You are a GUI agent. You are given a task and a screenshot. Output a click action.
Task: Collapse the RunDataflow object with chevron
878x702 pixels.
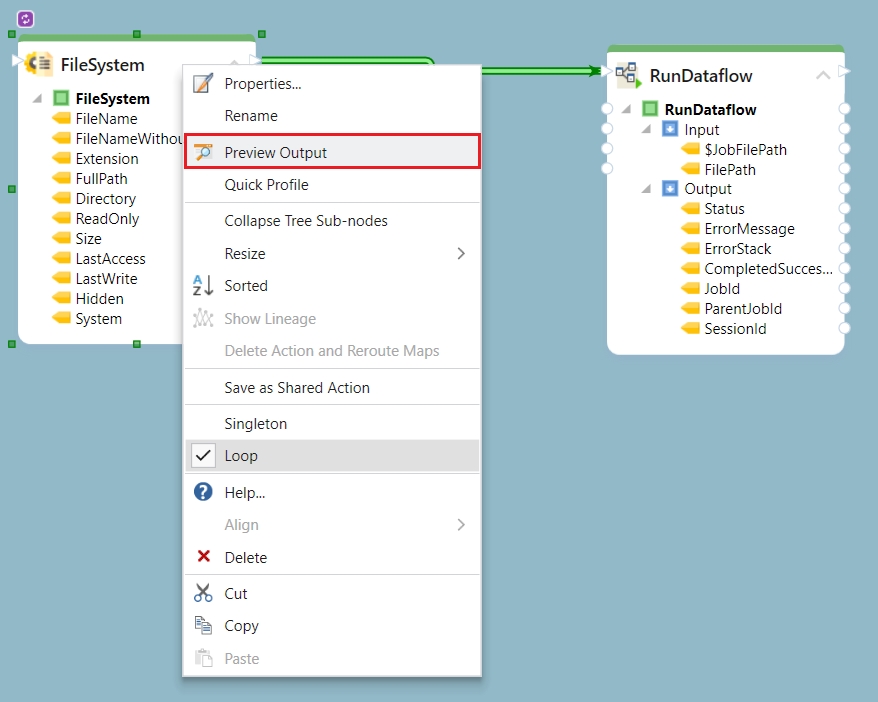(823, 75)
